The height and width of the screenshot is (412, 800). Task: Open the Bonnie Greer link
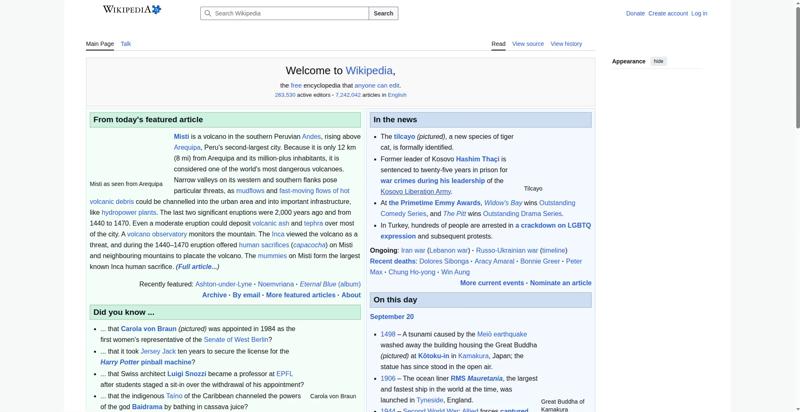540,261
